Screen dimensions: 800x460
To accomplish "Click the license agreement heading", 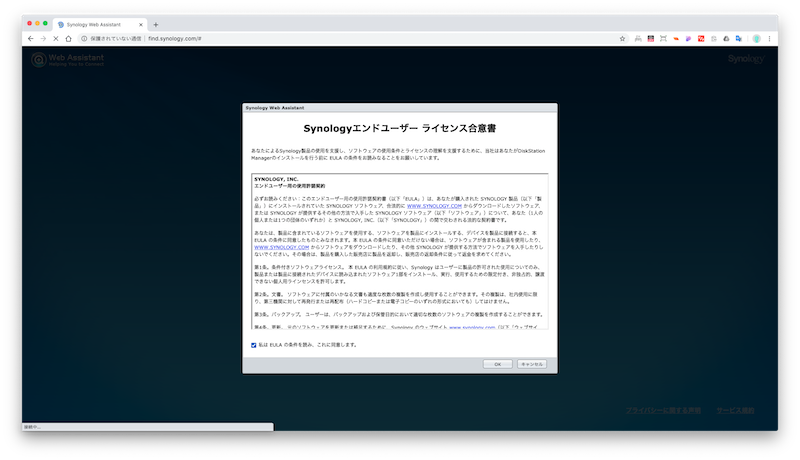I will click(400, 129).
